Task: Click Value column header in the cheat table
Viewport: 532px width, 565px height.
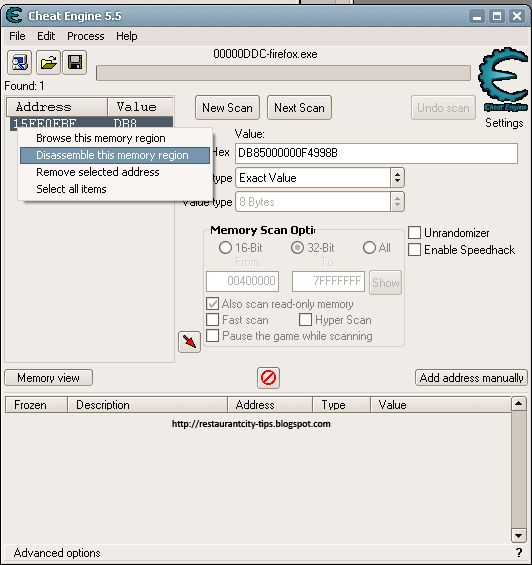Action: pyautogui.click(x=441, y=405)
